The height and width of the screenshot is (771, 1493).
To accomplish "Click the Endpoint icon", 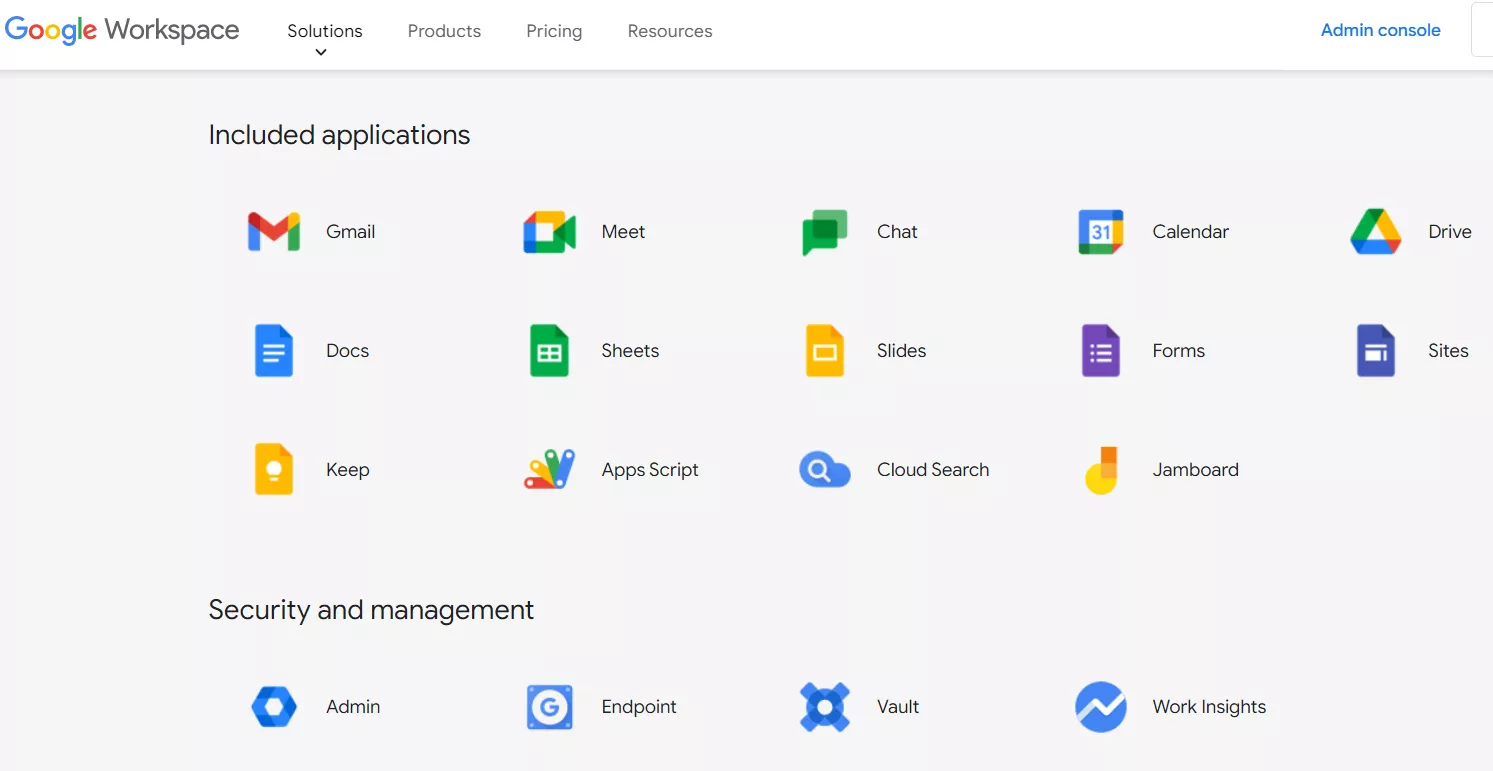I will (x=549, y=707).
